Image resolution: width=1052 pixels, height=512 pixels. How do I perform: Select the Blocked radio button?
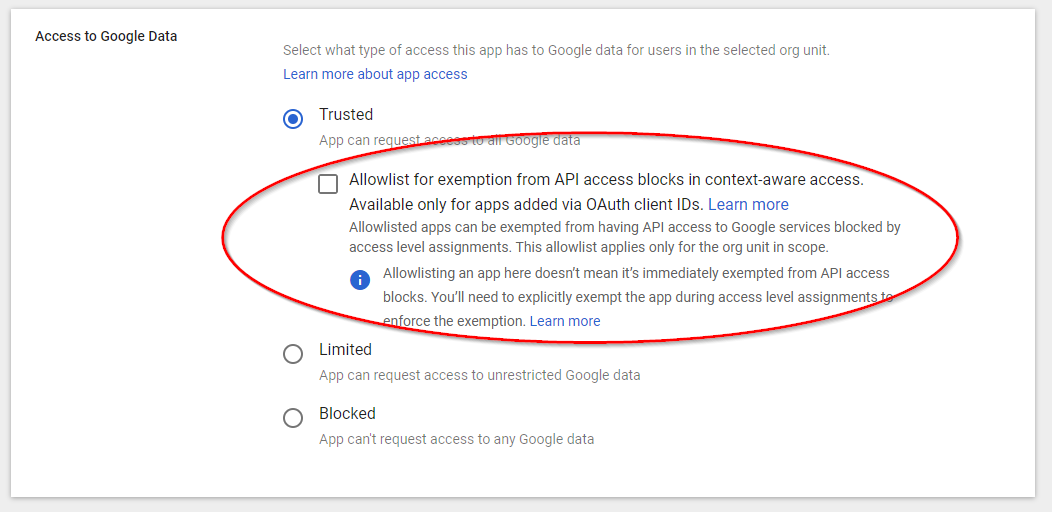click(293, 418)
